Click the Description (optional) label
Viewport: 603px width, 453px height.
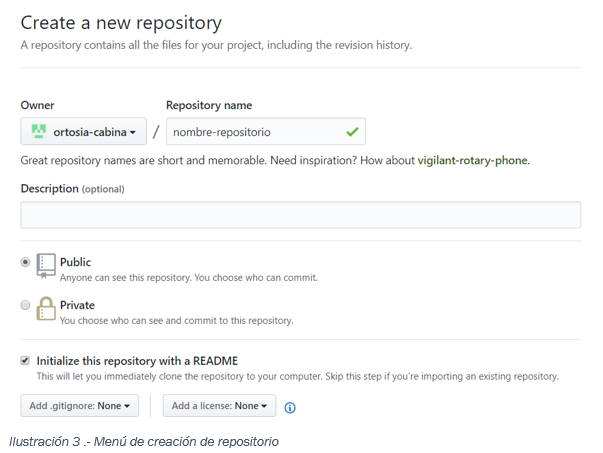click(x=72, y=189)
